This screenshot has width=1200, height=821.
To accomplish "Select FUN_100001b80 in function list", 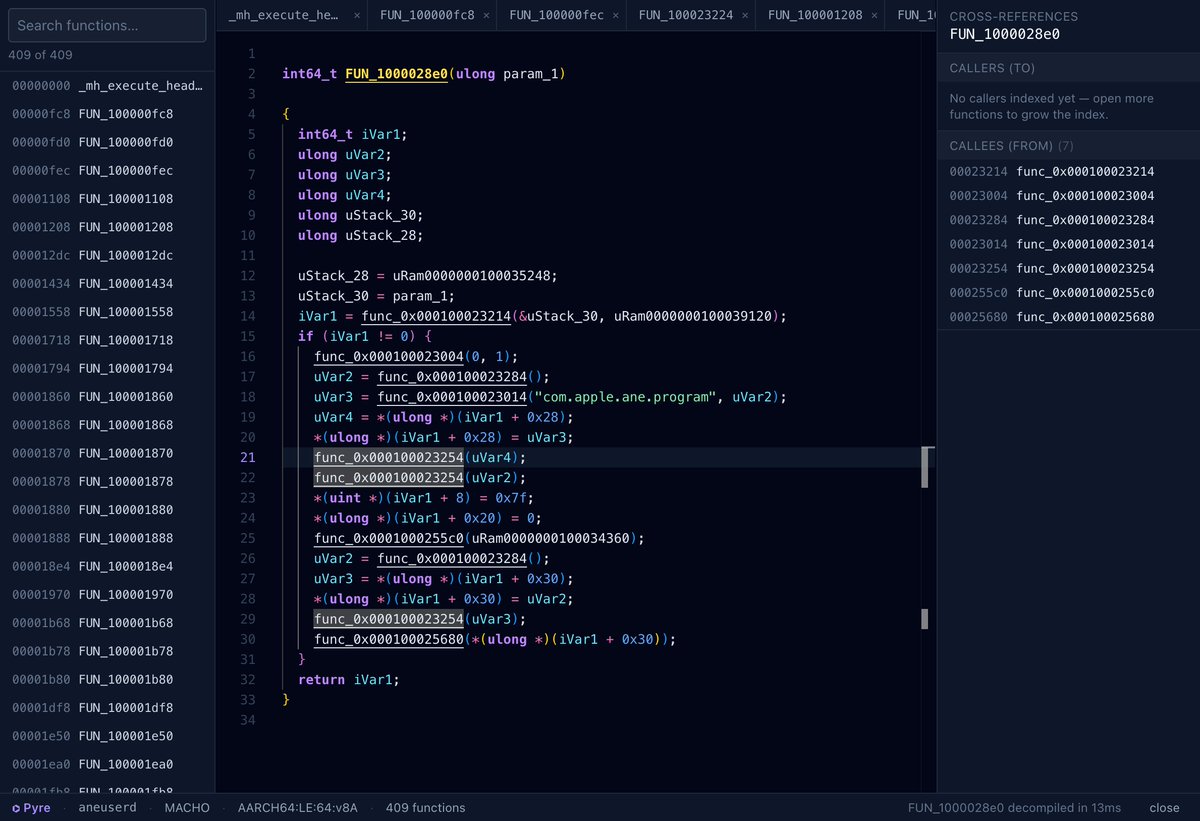I will coord(107,679).
